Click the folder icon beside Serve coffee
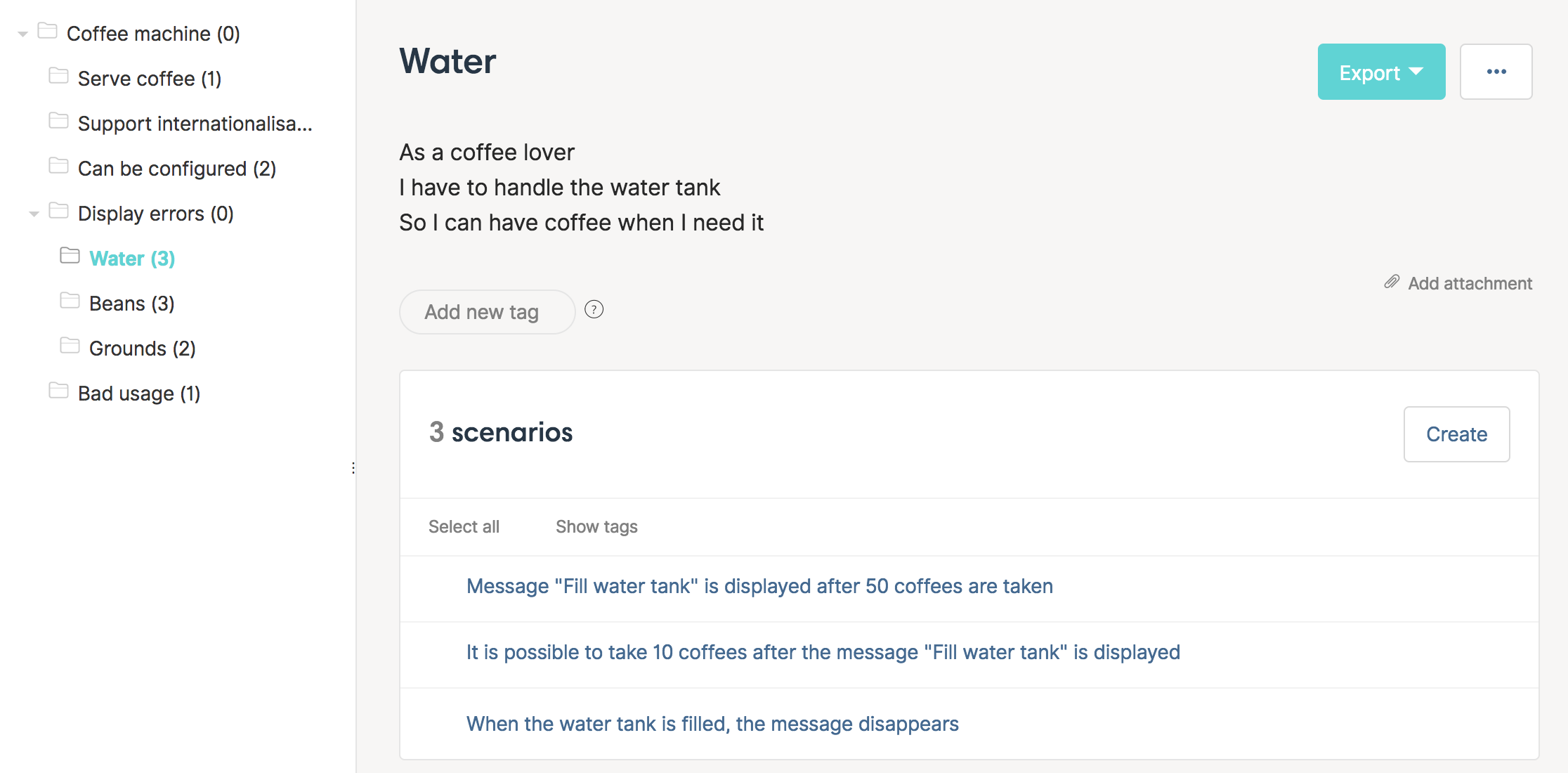The image size is (1568, 773). click(58, 76)
